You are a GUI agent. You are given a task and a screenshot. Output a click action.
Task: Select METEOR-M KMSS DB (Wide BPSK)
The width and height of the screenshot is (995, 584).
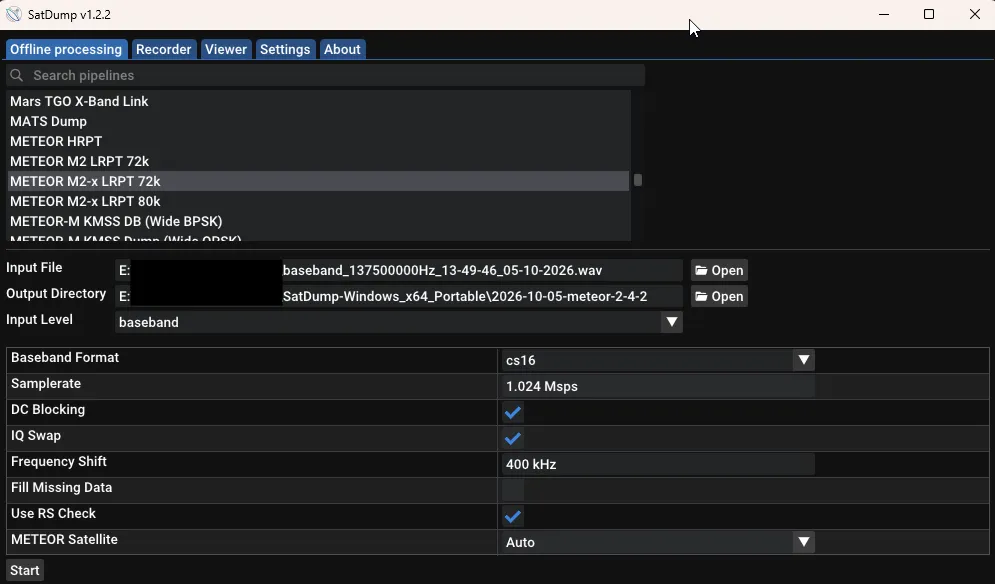point(319,222)
